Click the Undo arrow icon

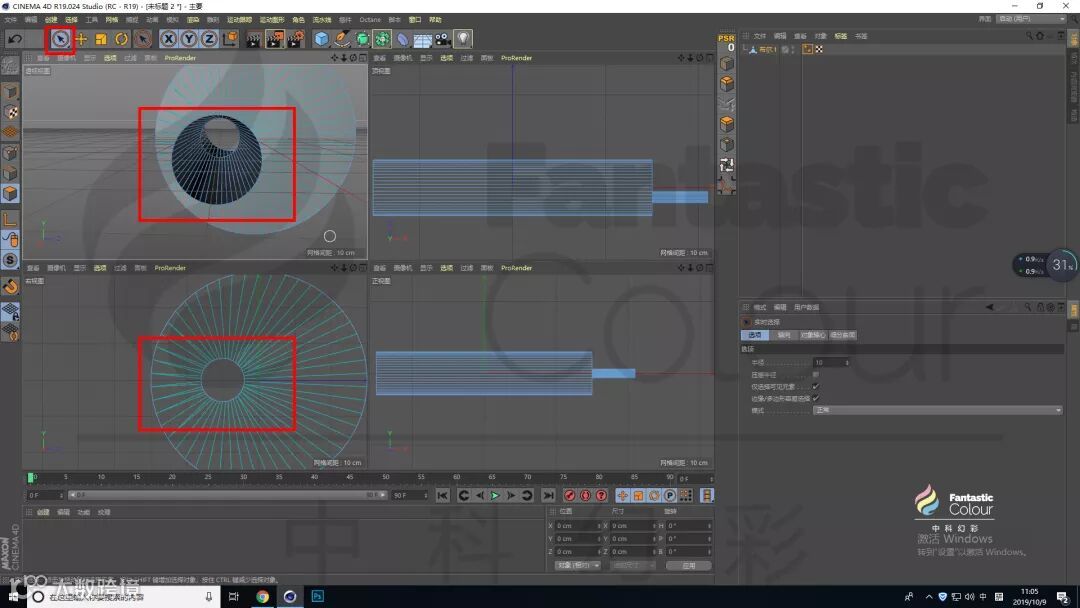(15, 39)
